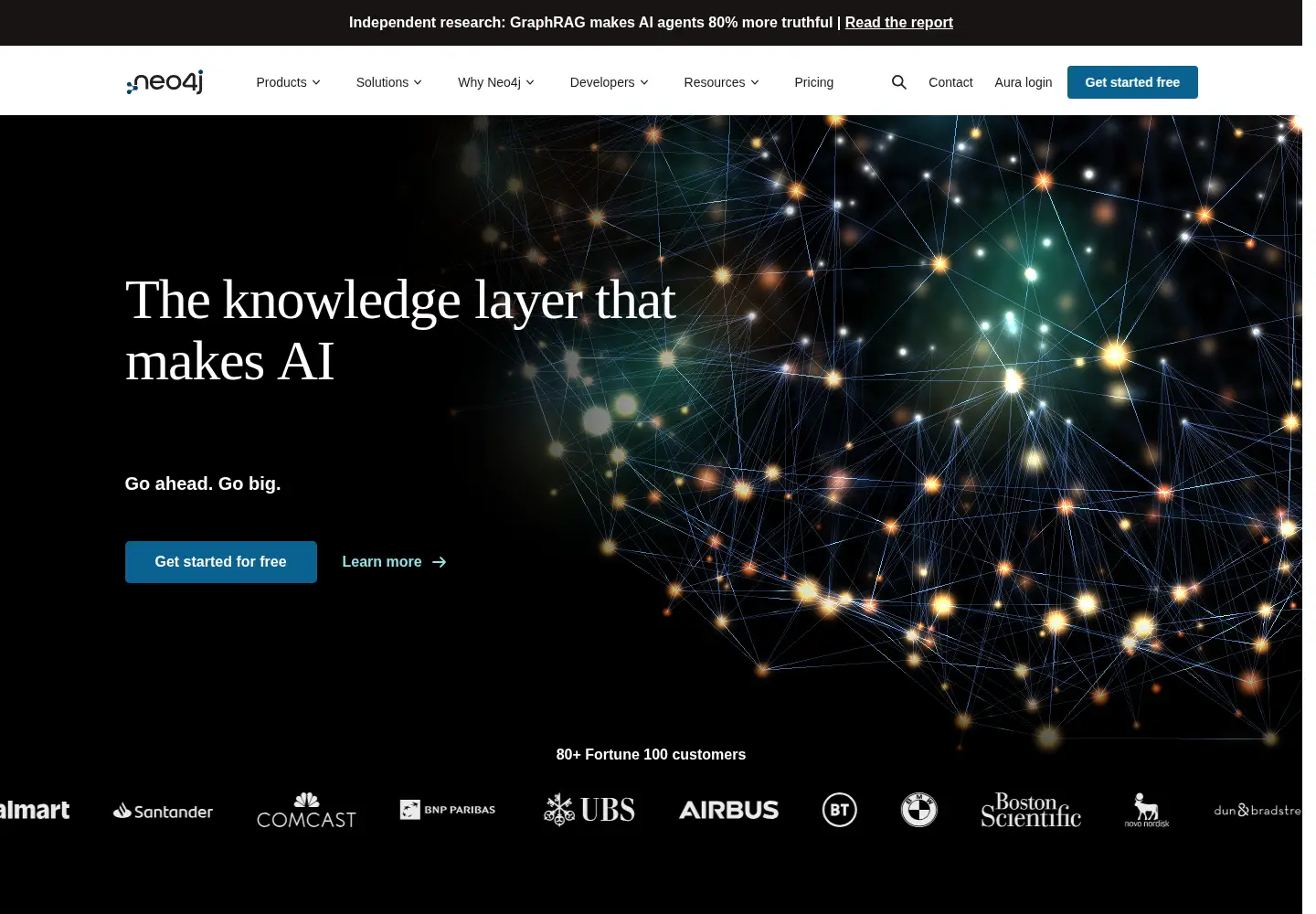Screen dimensions: 1316x914
Task: Click the UBS logo
Action: [x=589, y=810]
